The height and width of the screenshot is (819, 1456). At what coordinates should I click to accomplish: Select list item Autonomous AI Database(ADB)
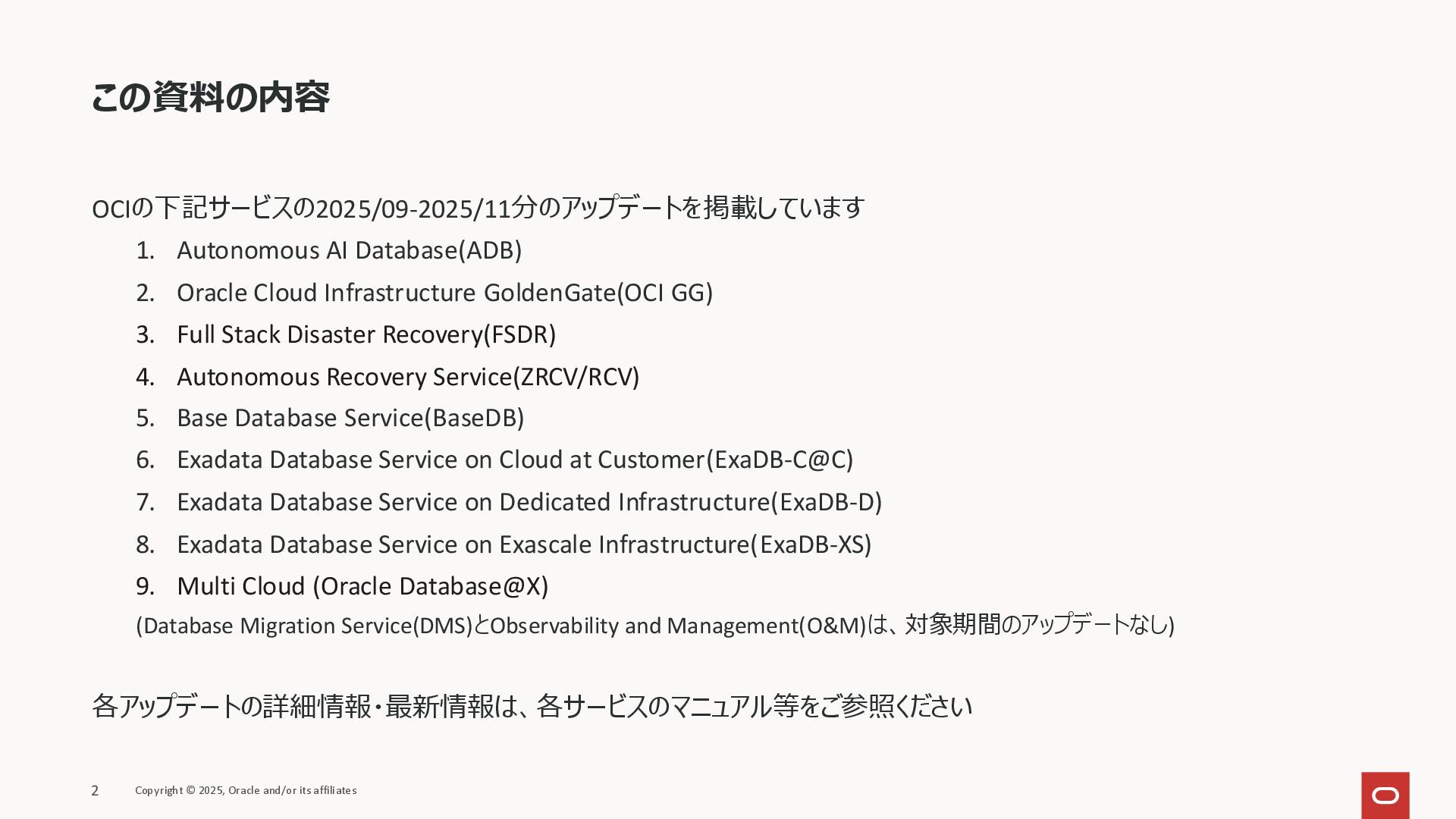tap(349, 250)
